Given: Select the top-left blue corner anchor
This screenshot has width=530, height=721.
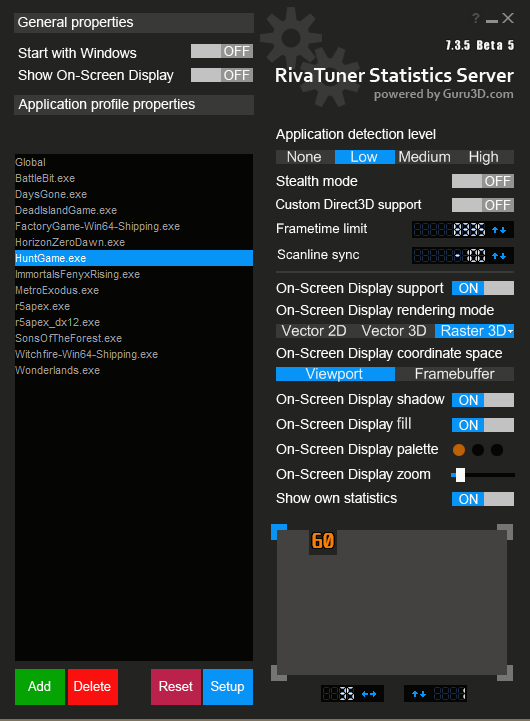Looking at the screenshot, I should tap(279, 532).
